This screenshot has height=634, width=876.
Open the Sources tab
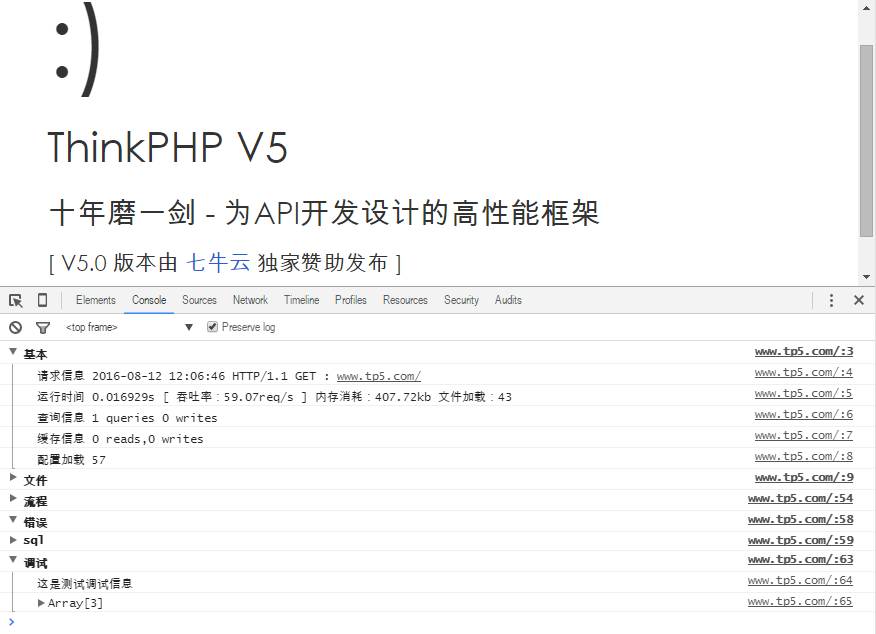[199, 300]
